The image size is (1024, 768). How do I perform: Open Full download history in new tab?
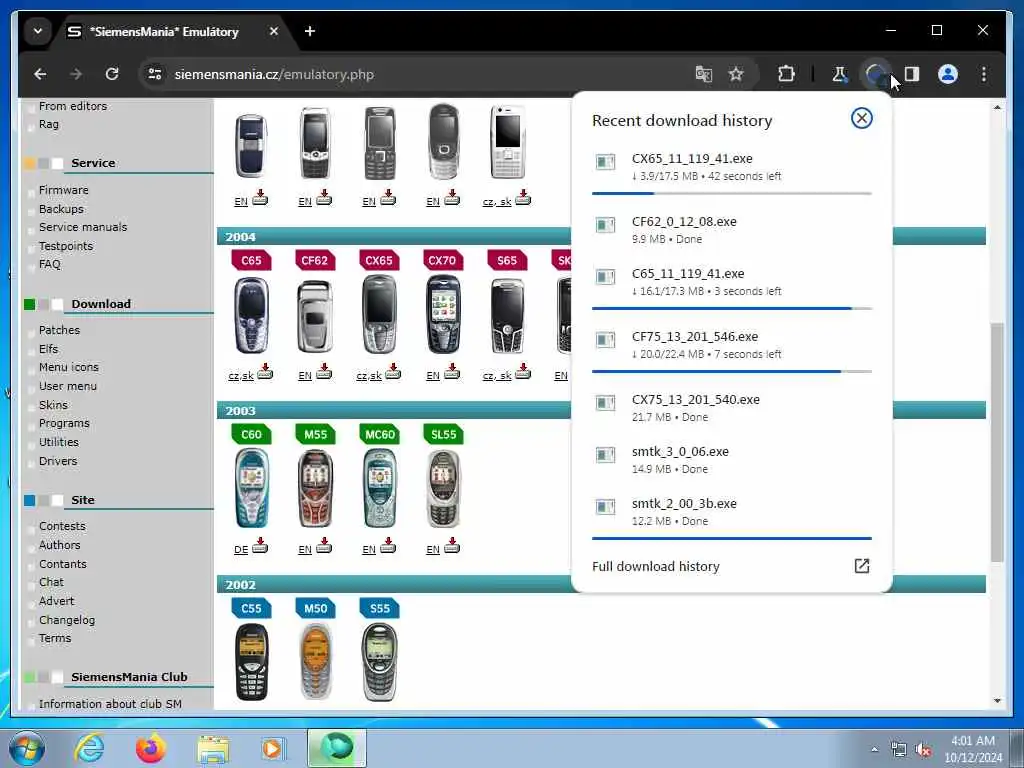click(x=861, y=566)
